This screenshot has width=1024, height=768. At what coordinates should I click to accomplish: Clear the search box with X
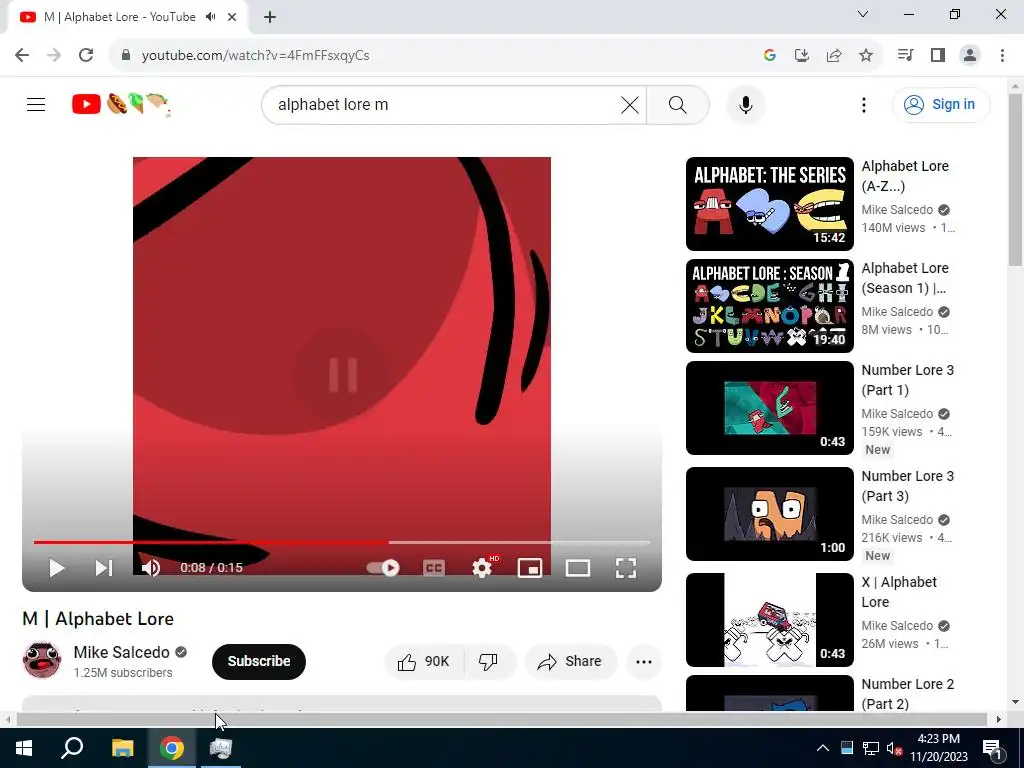pyautogui.click(x=630, y=104)
